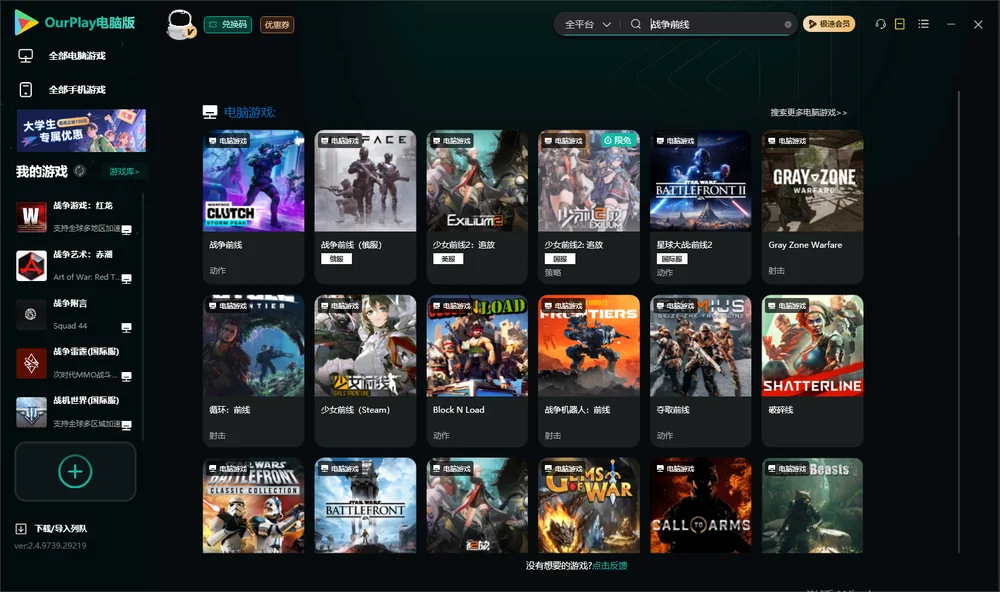The height and width of the screenshot is (592, 1000).
Task: Select the 美服 server tag
Action: click(x=448, y=259)
